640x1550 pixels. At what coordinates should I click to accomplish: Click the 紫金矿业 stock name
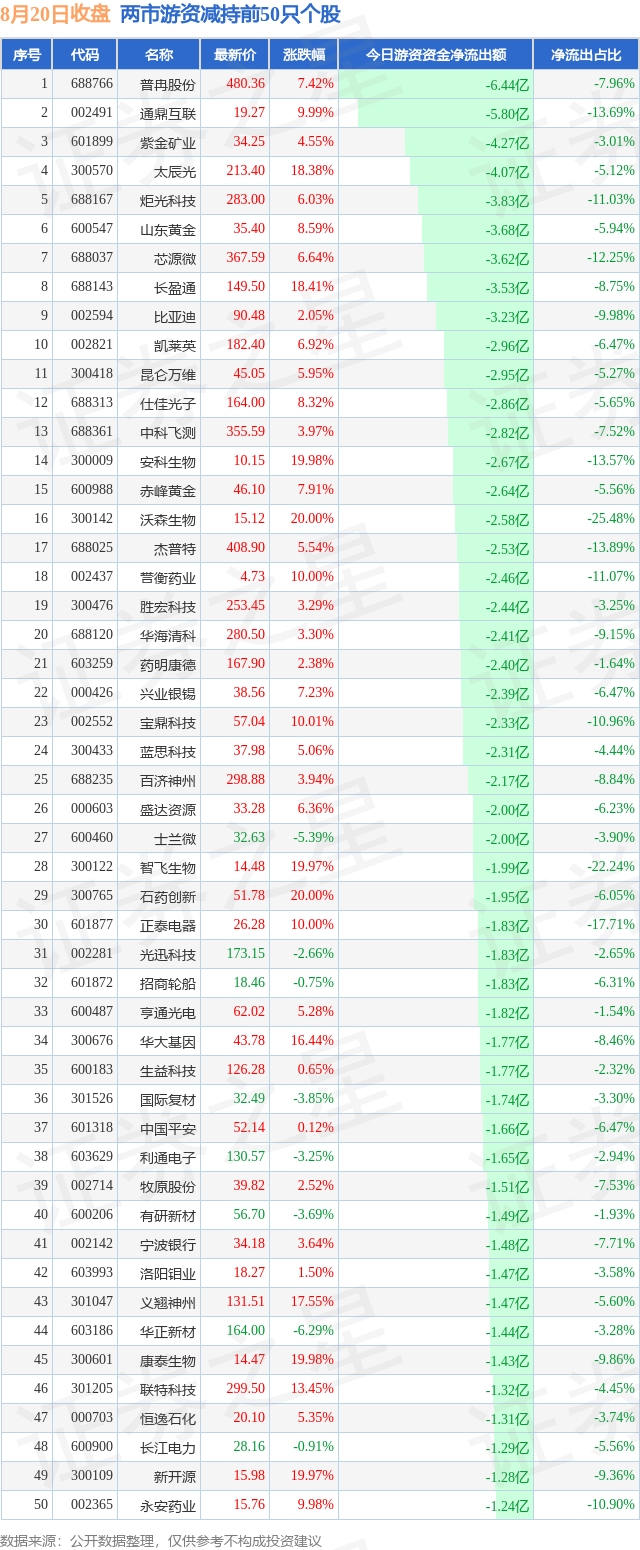168,142
